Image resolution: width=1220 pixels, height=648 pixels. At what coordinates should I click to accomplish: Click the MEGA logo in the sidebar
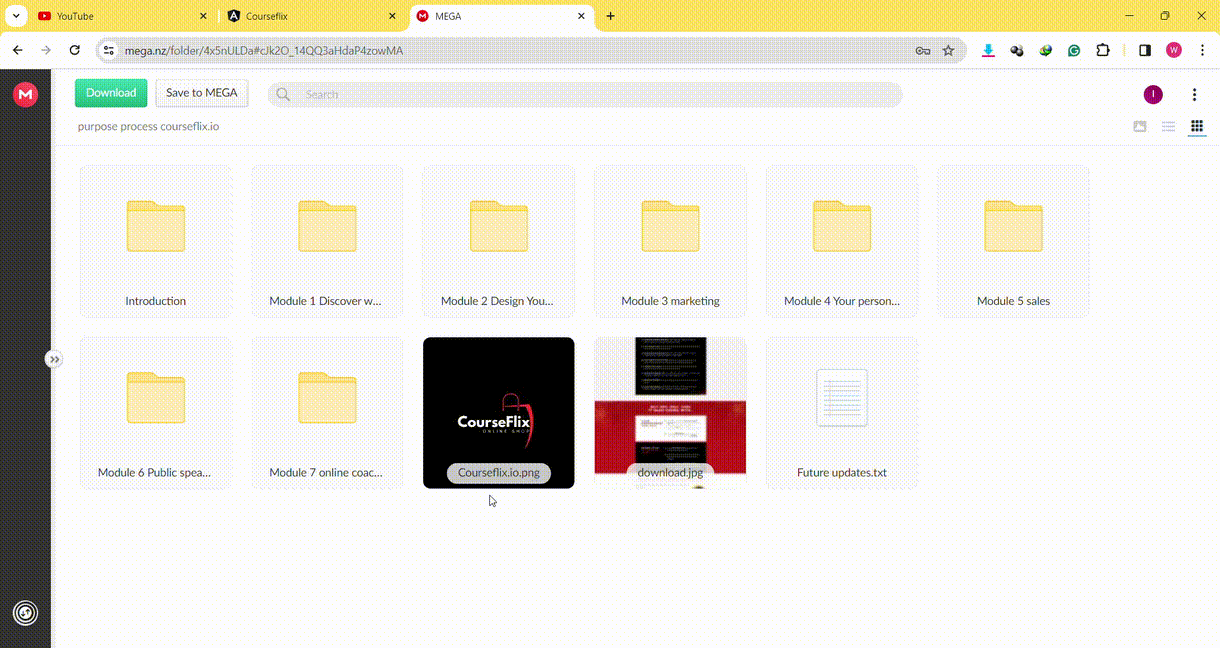[x=25, y=94]
